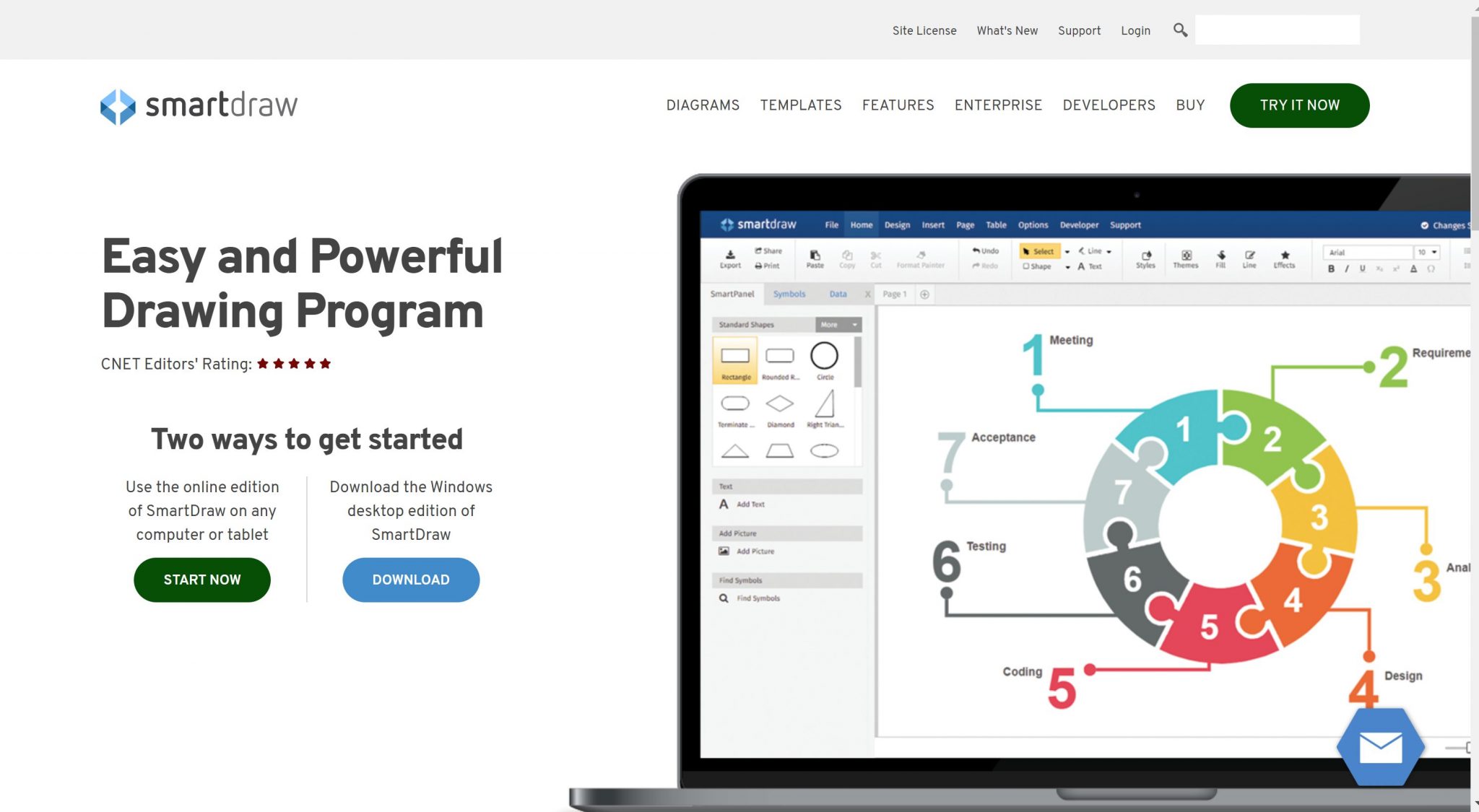Click the blue DOWNLOAD button
The height and width of the screenshot is (812, 1479).
tap(411, 580)
